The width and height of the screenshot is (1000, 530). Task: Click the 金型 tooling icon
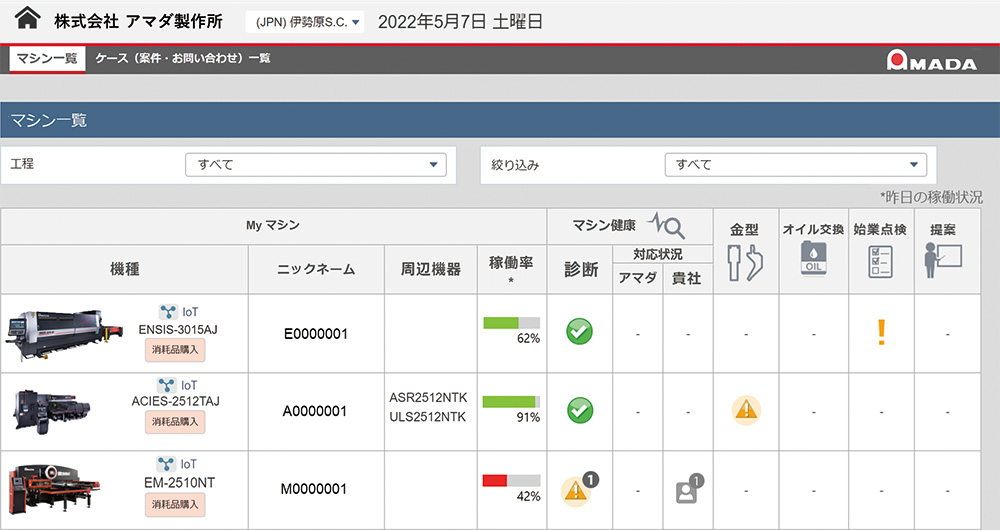click(x=745, y=263)
